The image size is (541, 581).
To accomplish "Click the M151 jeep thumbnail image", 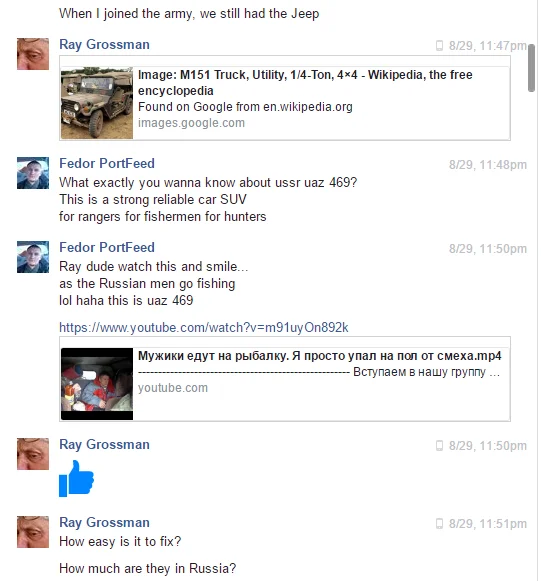I will coord(97,103).
